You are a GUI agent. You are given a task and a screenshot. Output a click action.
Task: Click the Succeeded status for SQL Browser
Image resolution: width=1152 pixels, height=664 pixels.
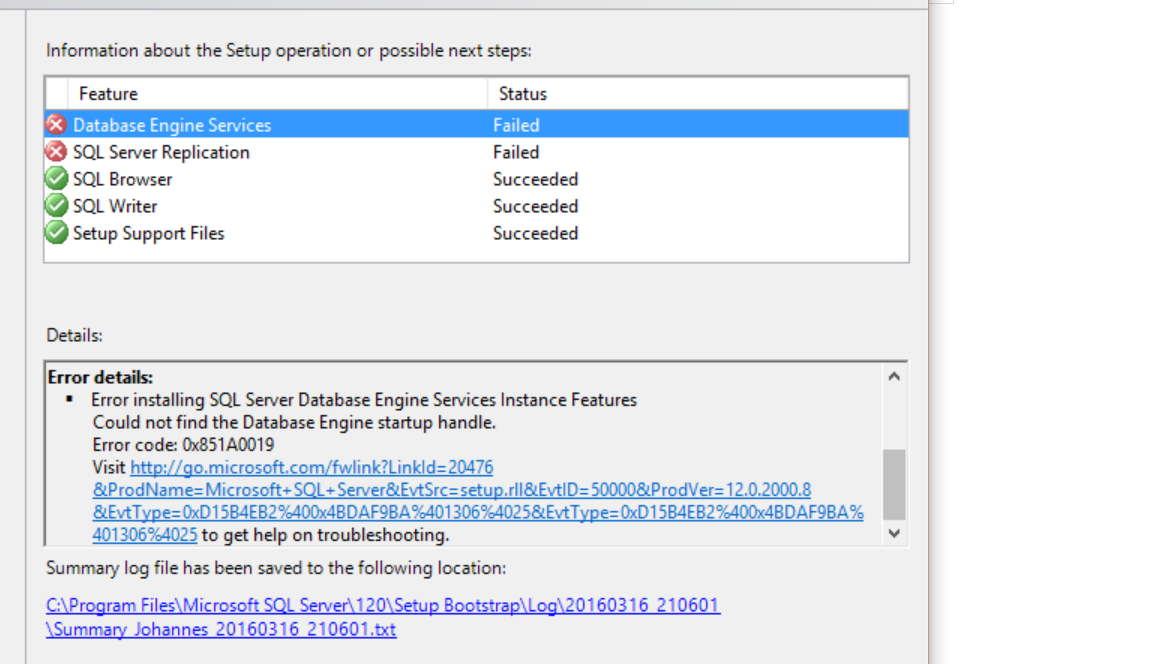(x=536, y=179)
